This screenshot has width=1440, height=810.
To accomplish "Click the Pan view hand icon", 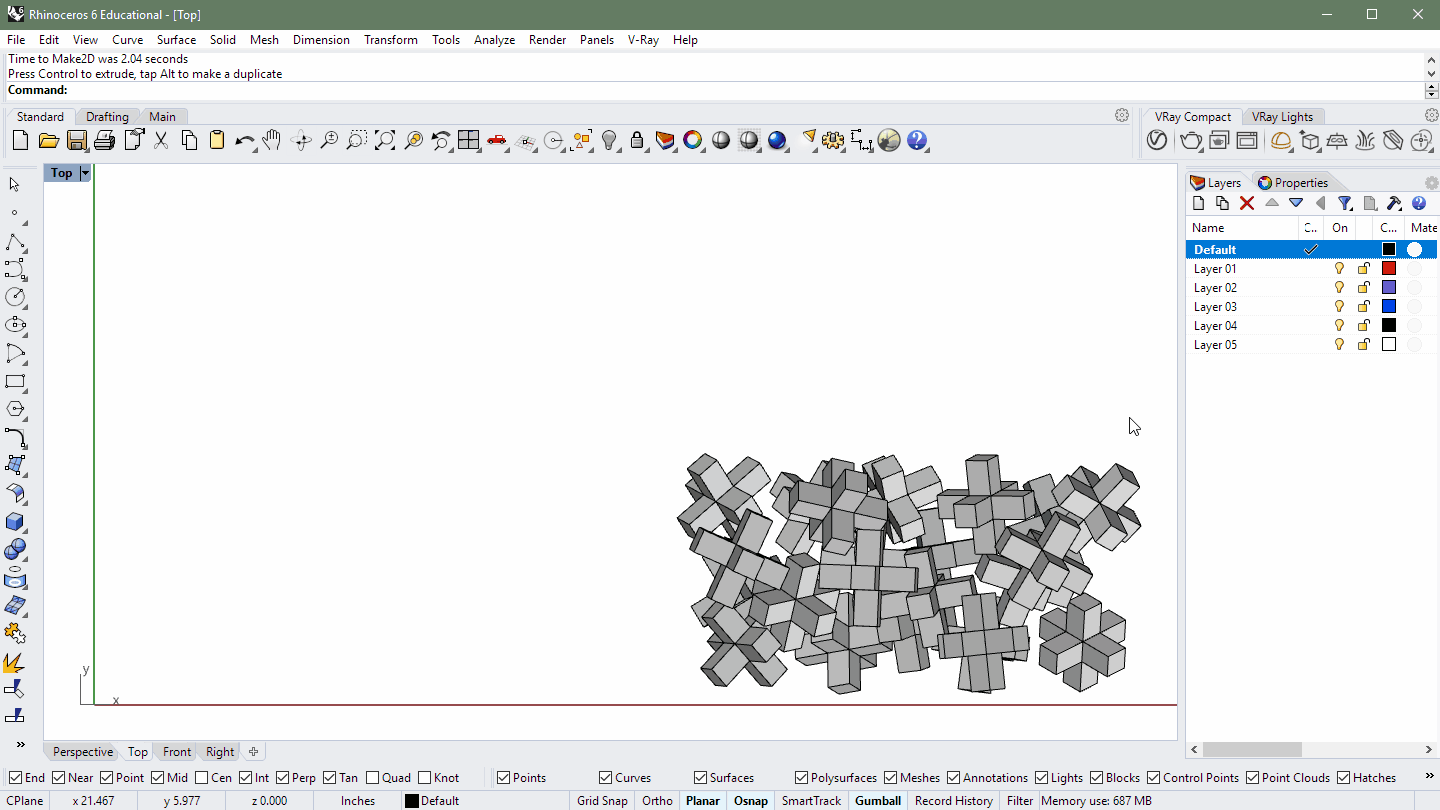I will click(x=272, y=141).
